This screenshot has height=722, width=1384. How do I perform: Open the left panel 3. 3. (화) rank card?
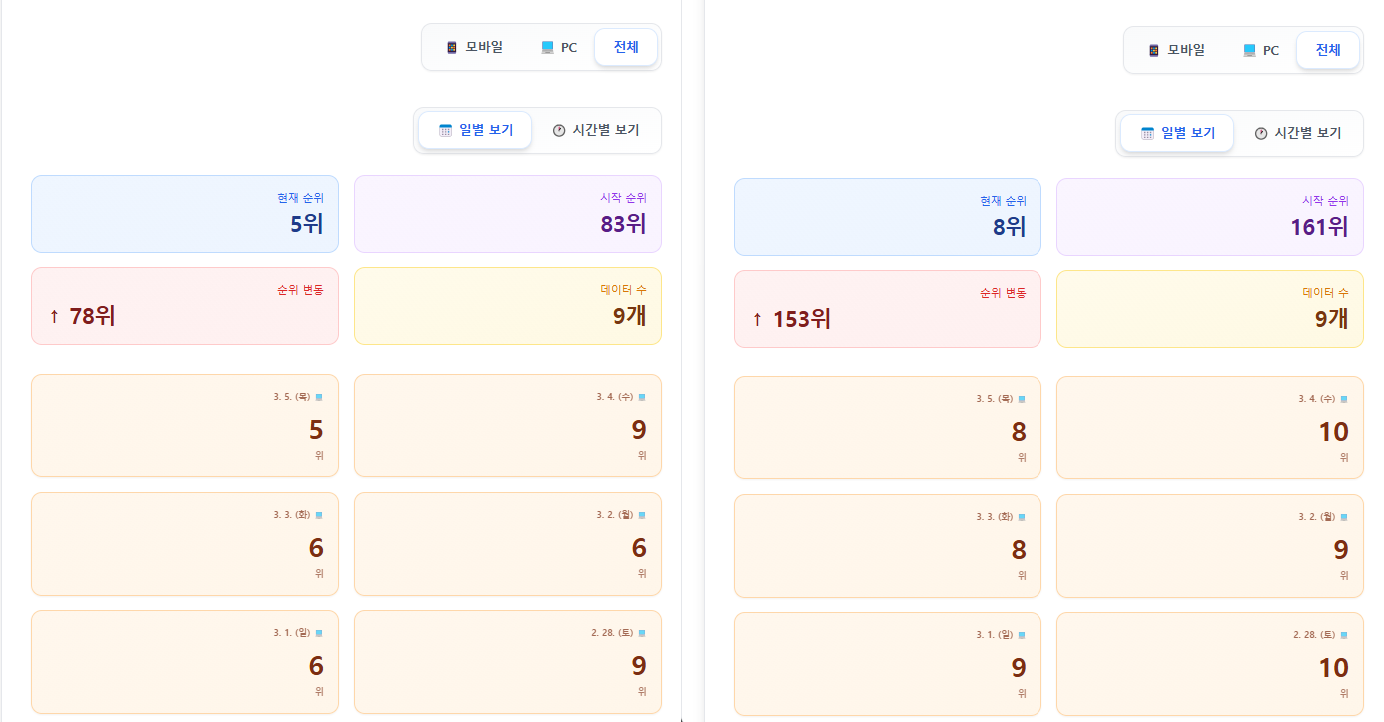[185, 544]
